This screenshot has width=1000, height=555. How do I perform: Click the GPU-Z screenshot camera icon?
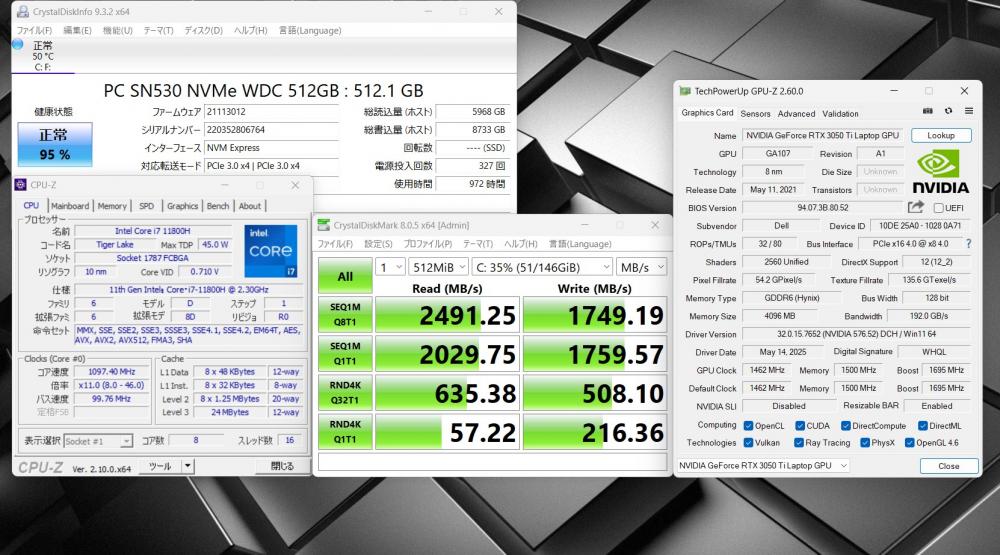point(928,111)
